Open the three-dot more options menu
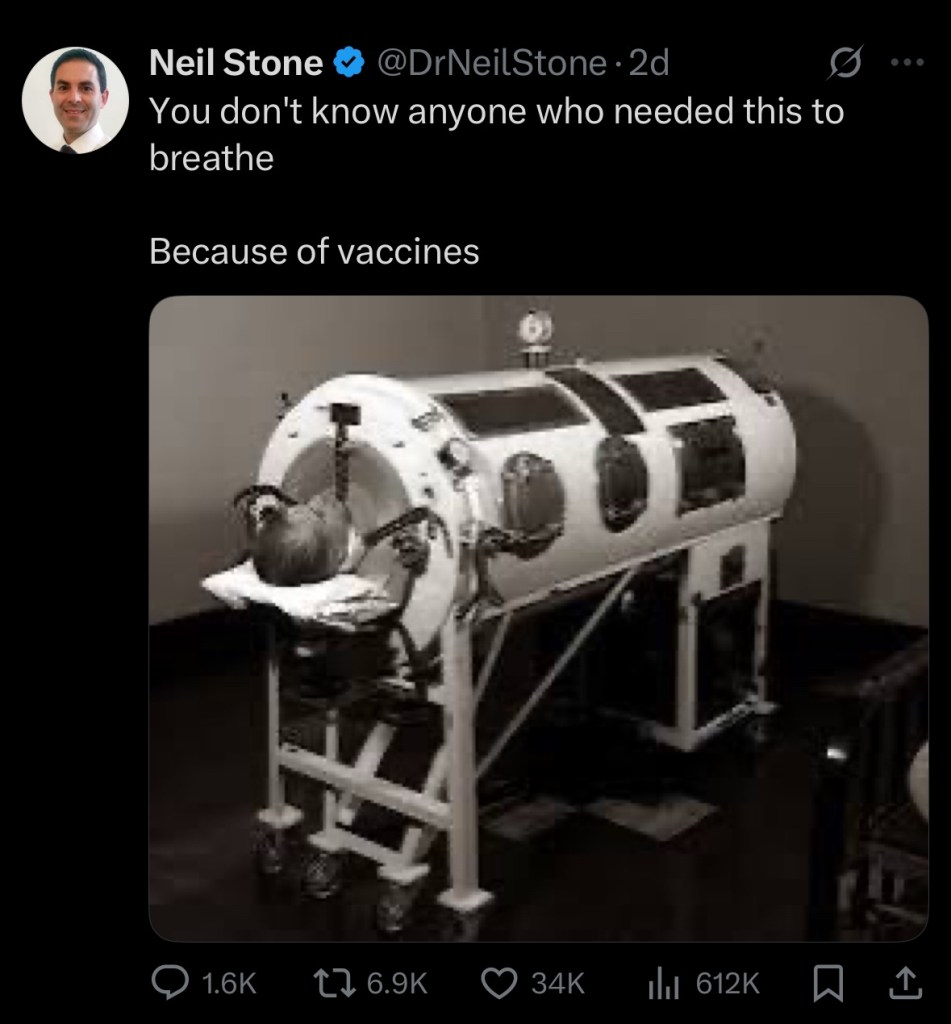 tap(907, 63)
